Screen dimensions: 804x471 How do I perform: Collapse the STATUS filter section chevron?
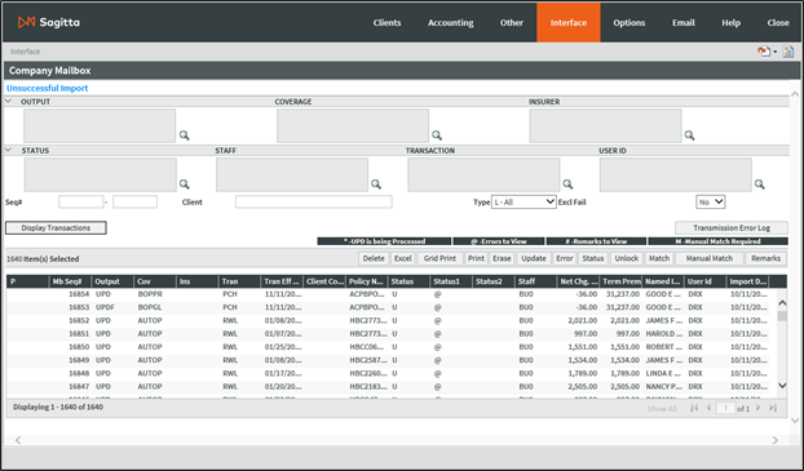click(x=9, y=151)
